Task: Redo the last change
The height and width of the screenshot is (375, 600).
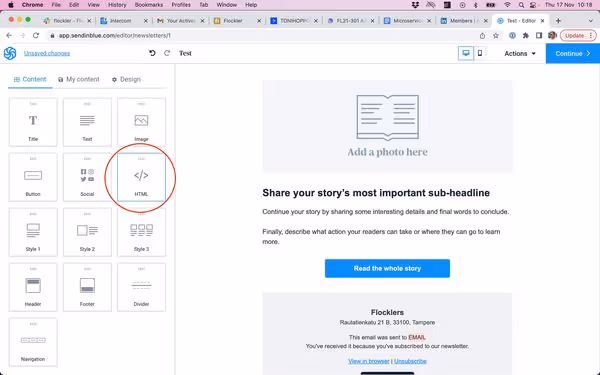Action: tap(167, 53)
